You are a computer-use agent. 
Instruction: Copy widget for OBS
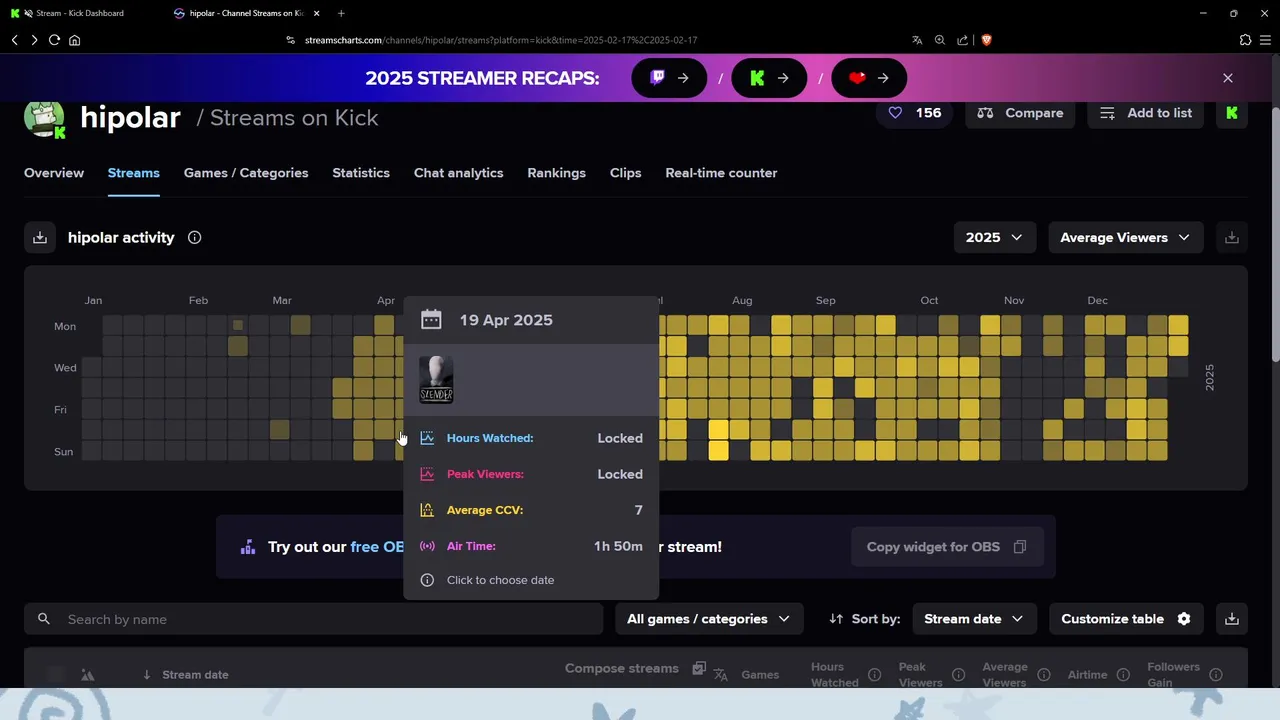946,547
